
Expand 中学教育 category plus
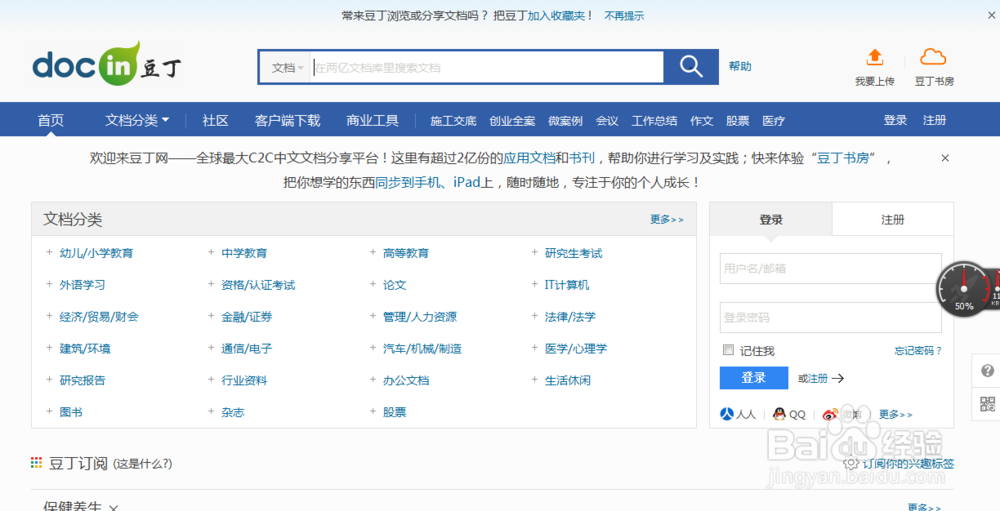[x=211, y=253]
